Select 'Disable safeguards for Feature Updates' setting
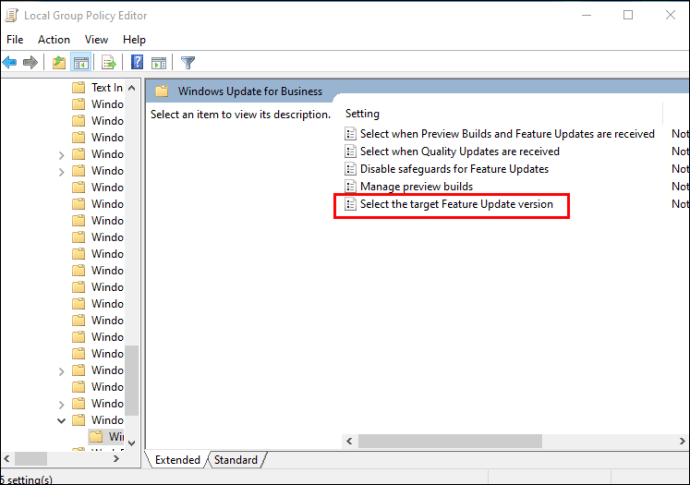Screen dimensions: 690x485 tap(454, 169)
